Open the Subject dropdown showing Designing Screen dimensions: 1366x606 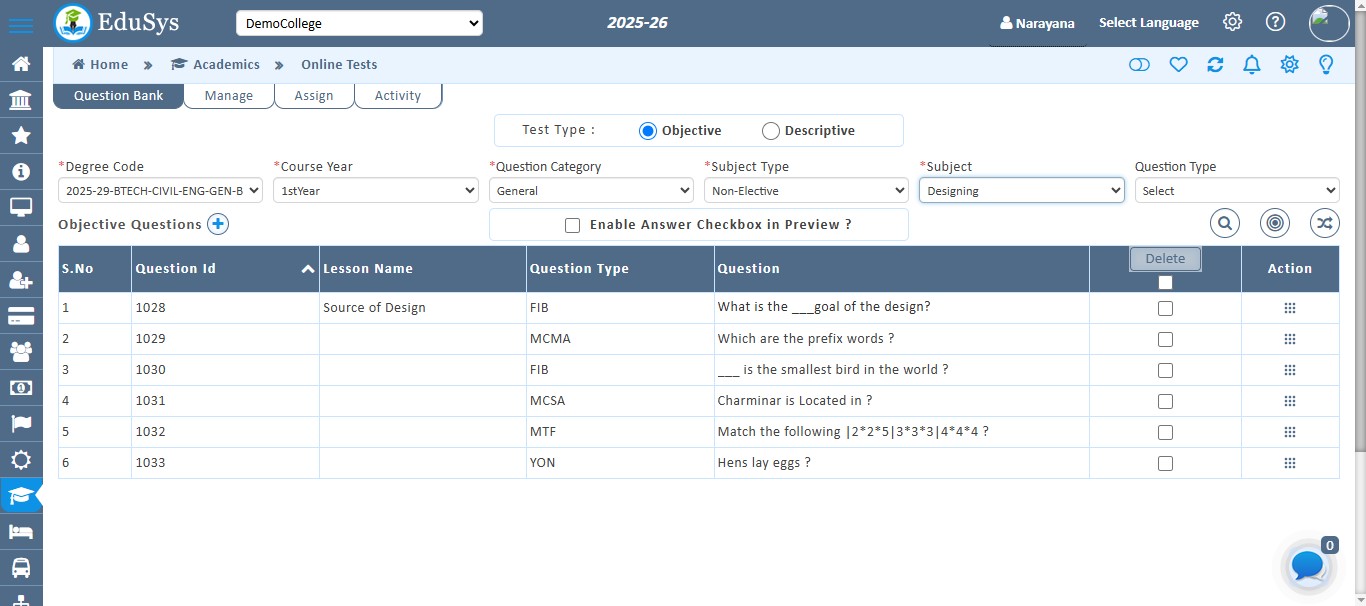(x=1021, y=190)
